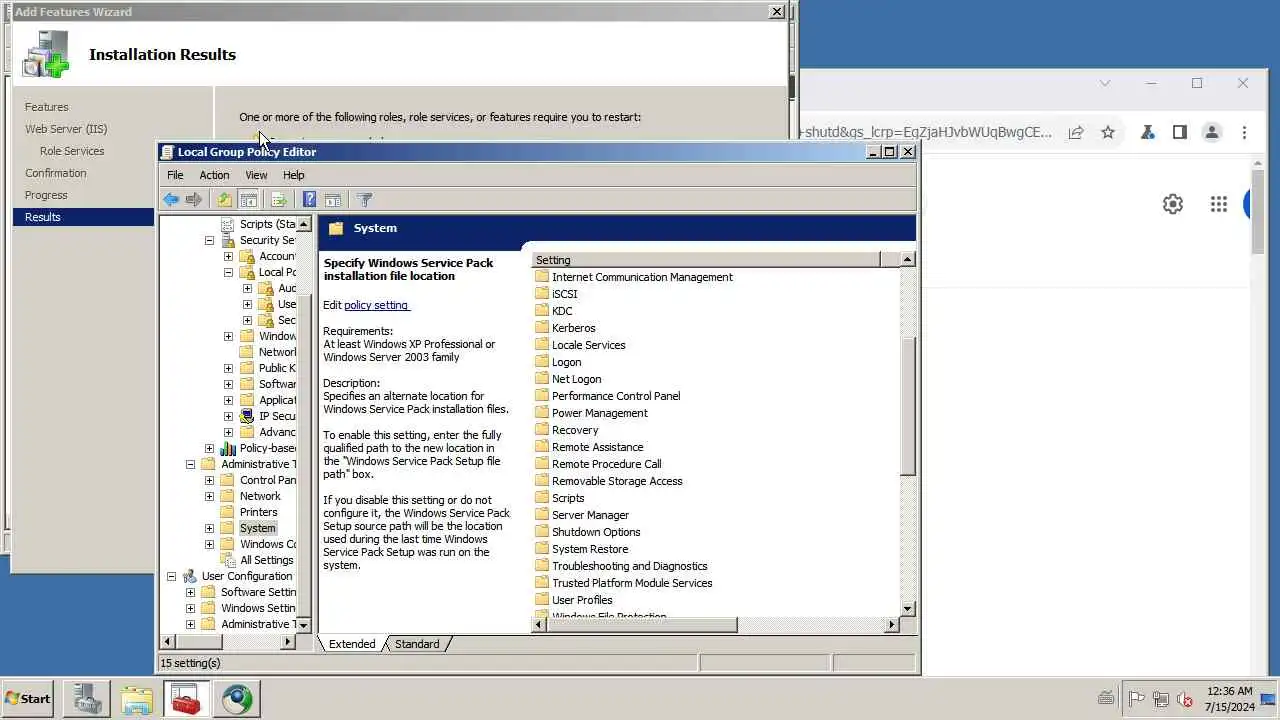The width and height of the screenshot is (1280, 720).
Task: Expand the Account Policies tree node
Action: tap(228, 256)
